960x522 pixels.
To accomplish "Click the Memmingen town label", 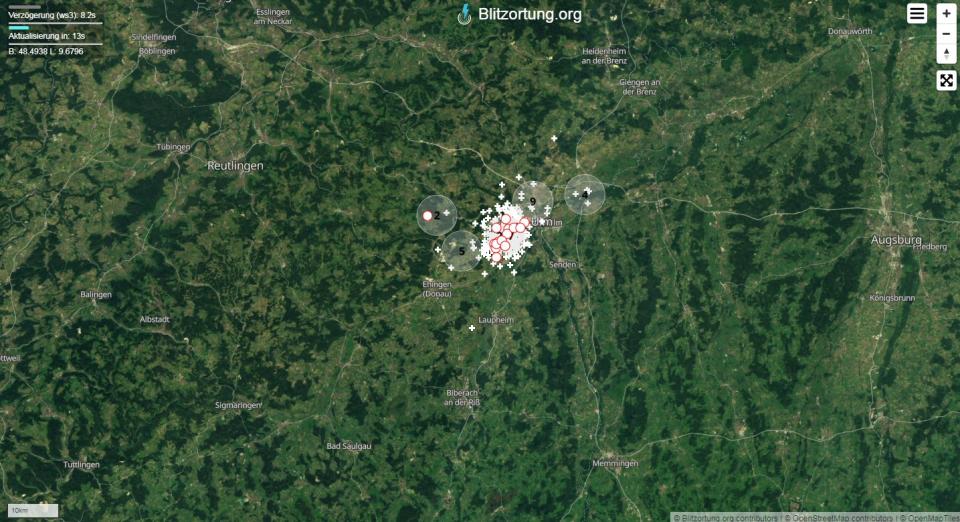I will pos(615,464).
